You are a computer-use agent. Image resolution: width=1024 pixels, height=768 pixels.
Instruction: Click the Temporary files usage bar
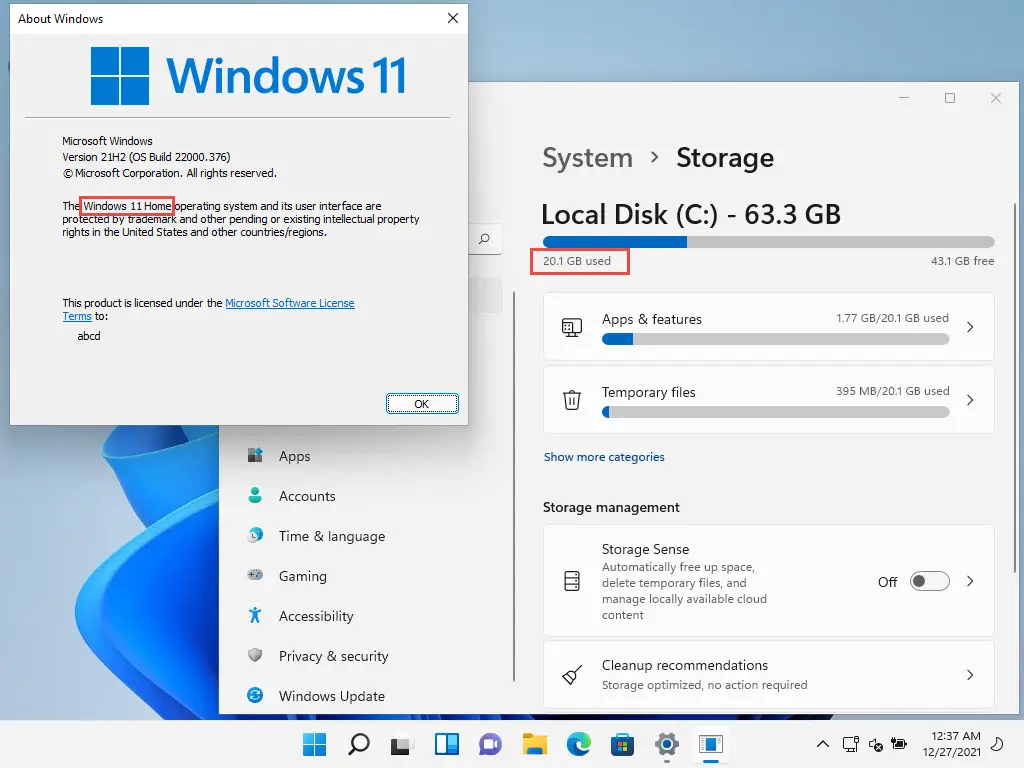tap(775, 412)
